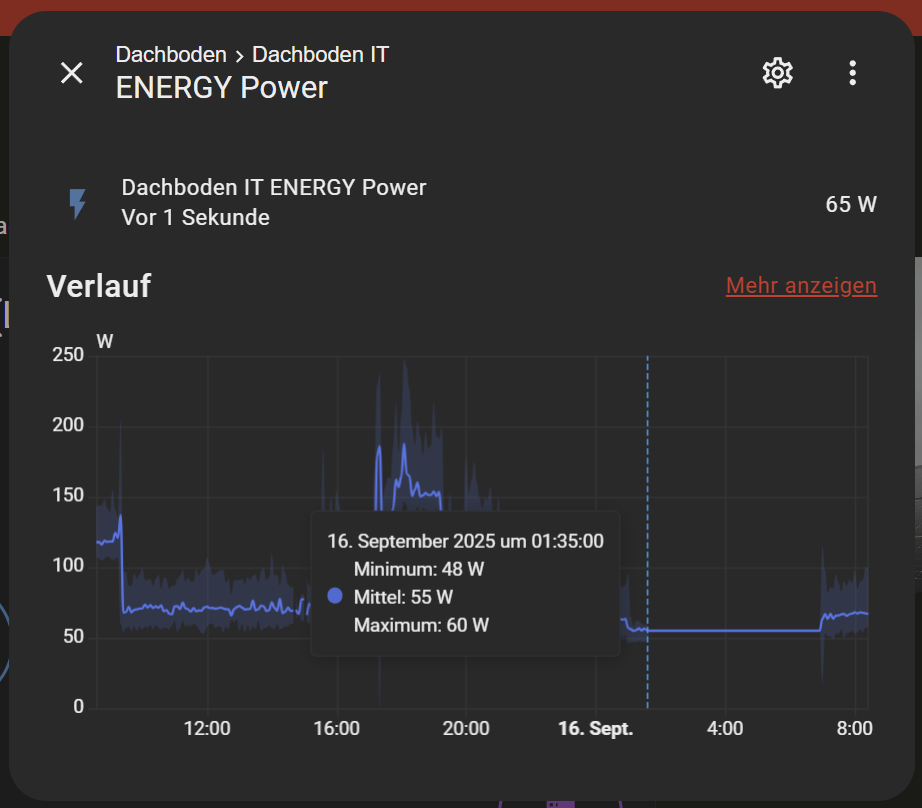Click the blue 'Mittel' series dot
Screen dimensions: 922x808
(335, 596)
